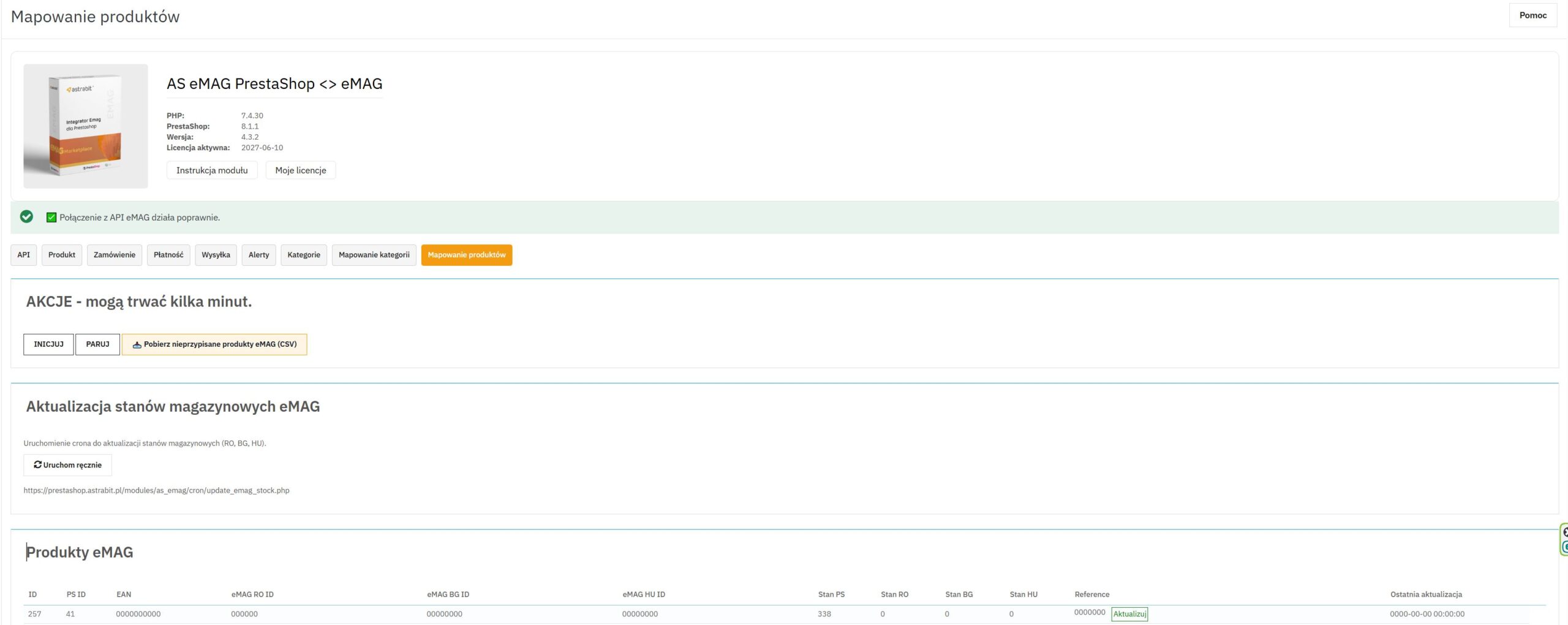
Task: Open Instrukcja modułu
Action: tap(212, 170)
